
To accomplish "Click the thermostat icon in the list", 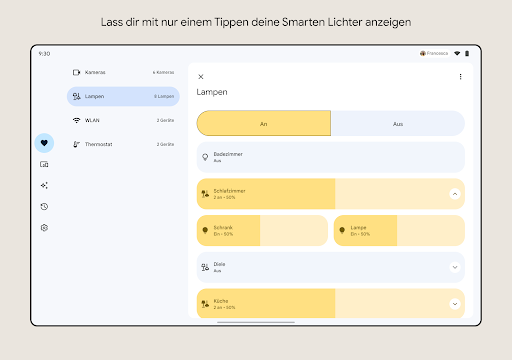I will (x=76, y=144).
